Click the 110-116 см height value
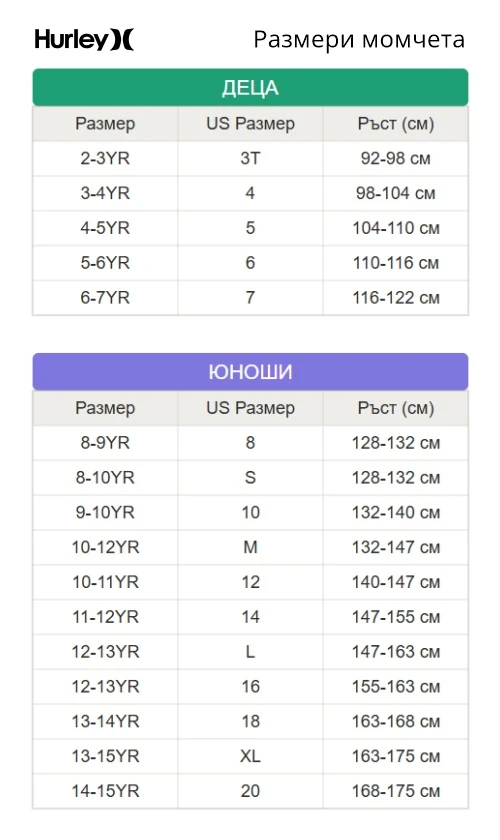 point(395,263)
